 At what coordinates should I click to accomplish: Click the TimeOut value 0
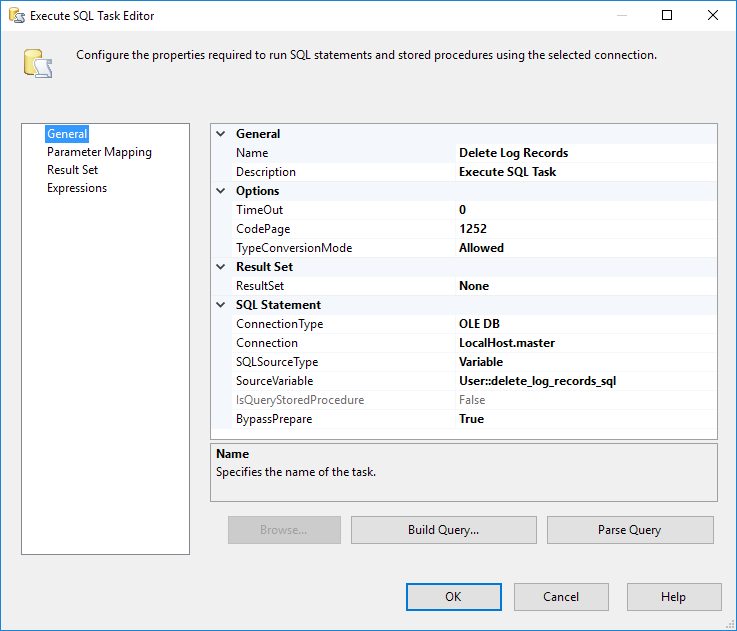pos(586,210)
